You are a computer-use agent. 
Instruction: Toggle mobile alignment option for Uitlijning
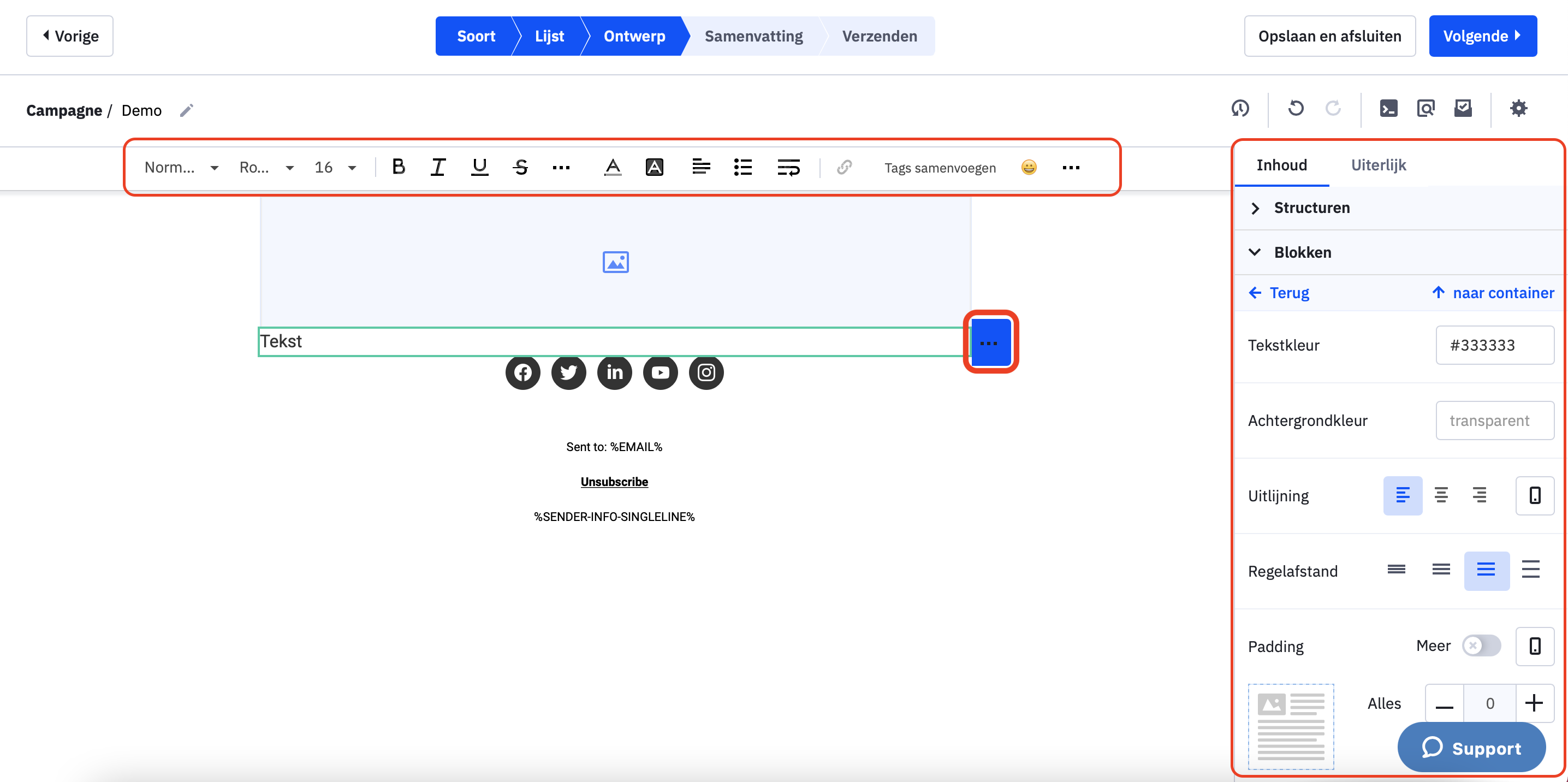point(1535,495)
